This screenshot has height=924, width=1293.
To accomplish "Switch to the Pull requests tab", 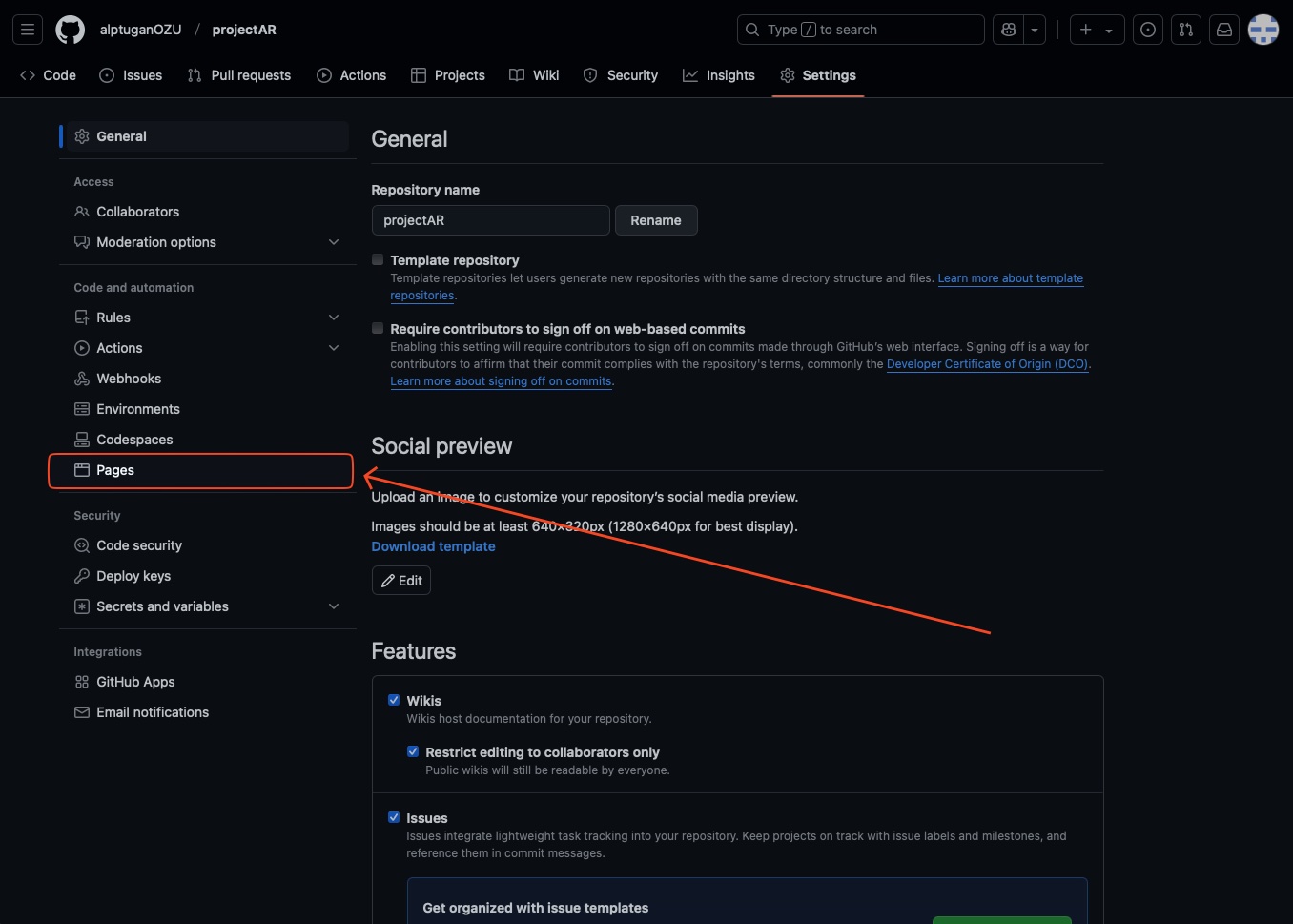I will click(239, 75).
